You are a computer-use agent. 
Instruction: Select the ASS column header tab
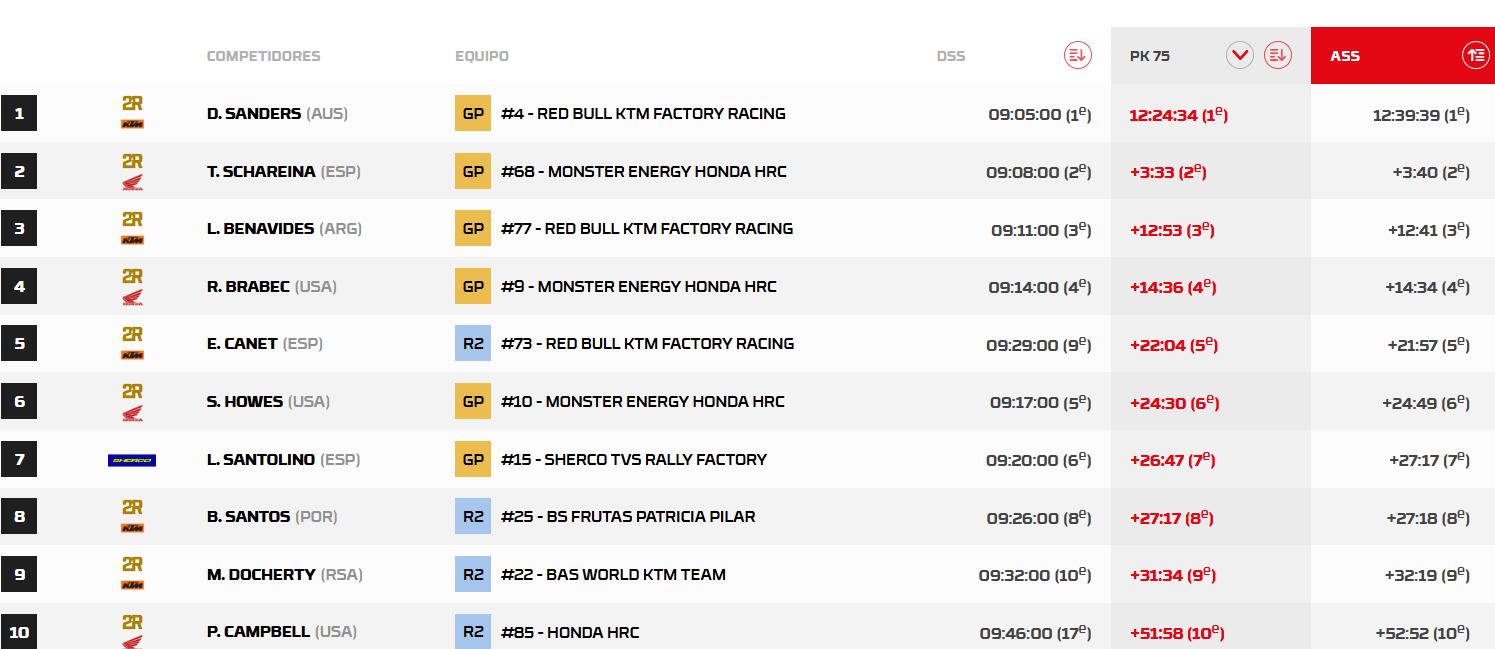(1345, 56)
